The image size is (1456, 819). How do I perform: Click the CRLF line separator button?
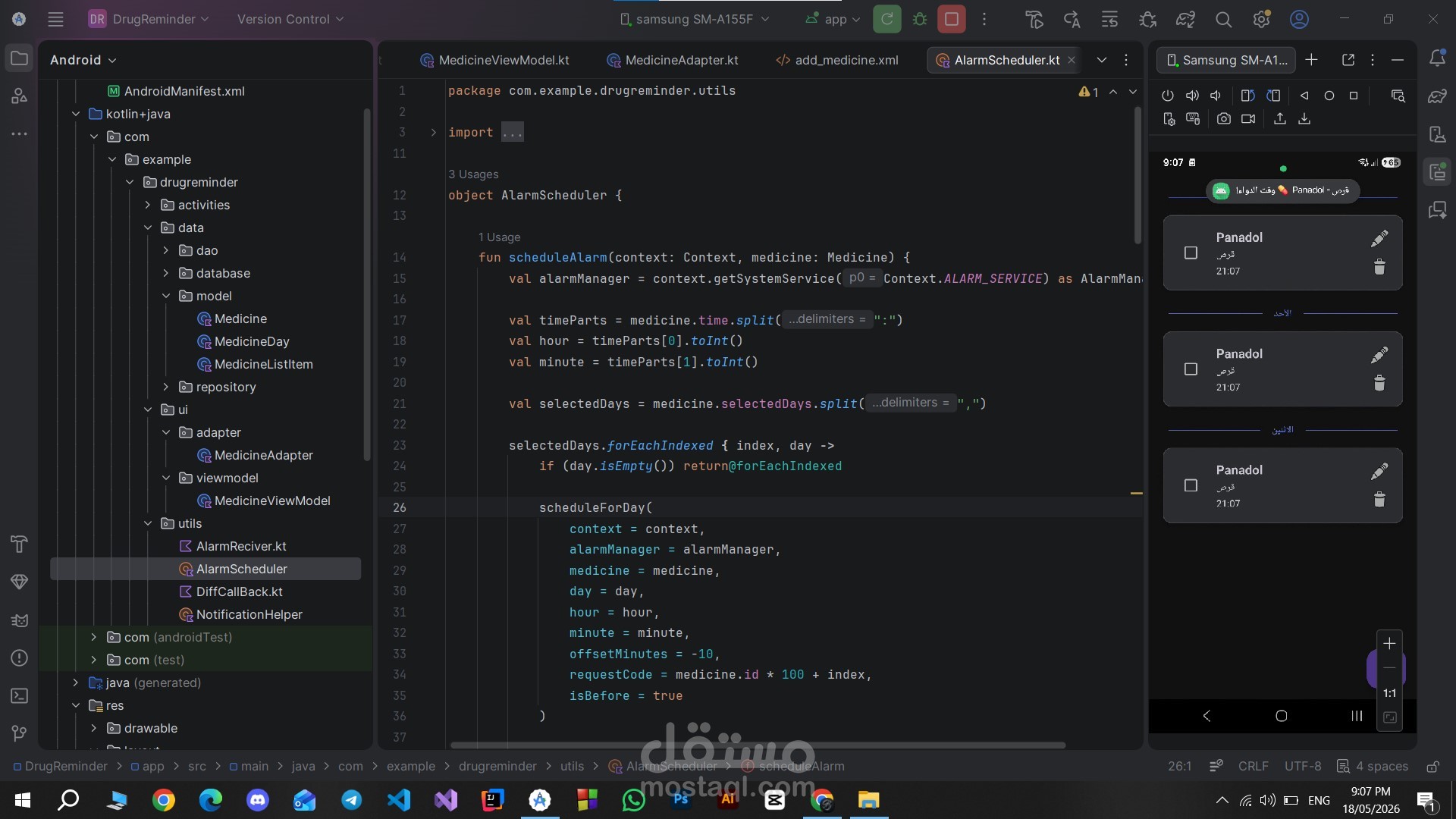click(1253, 766)
